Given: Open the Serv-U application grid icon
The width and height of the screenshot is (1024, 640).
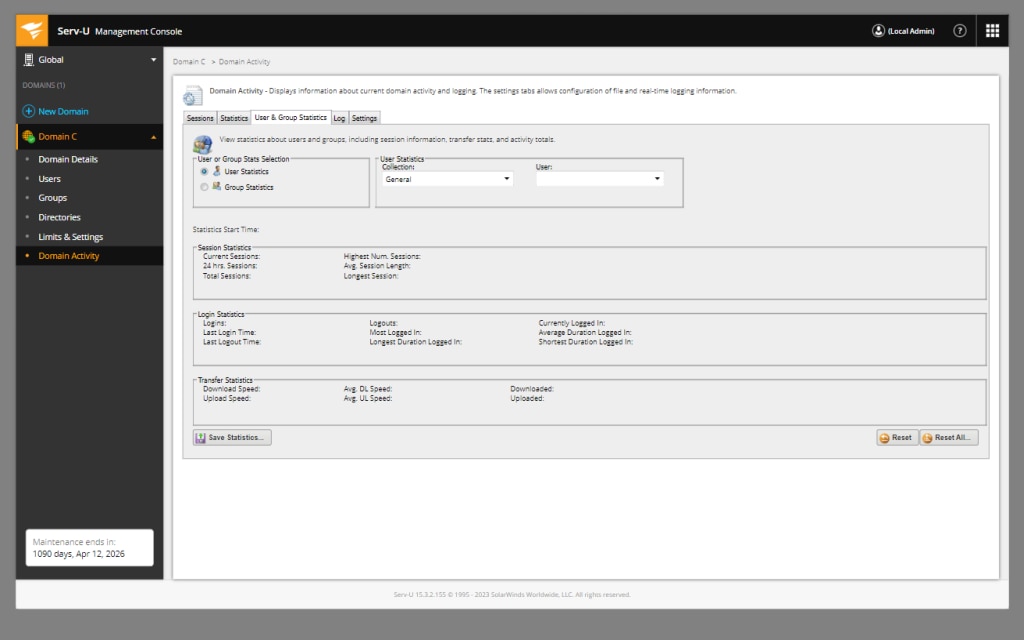Looking at the screenshot, I should pos(992,30).
